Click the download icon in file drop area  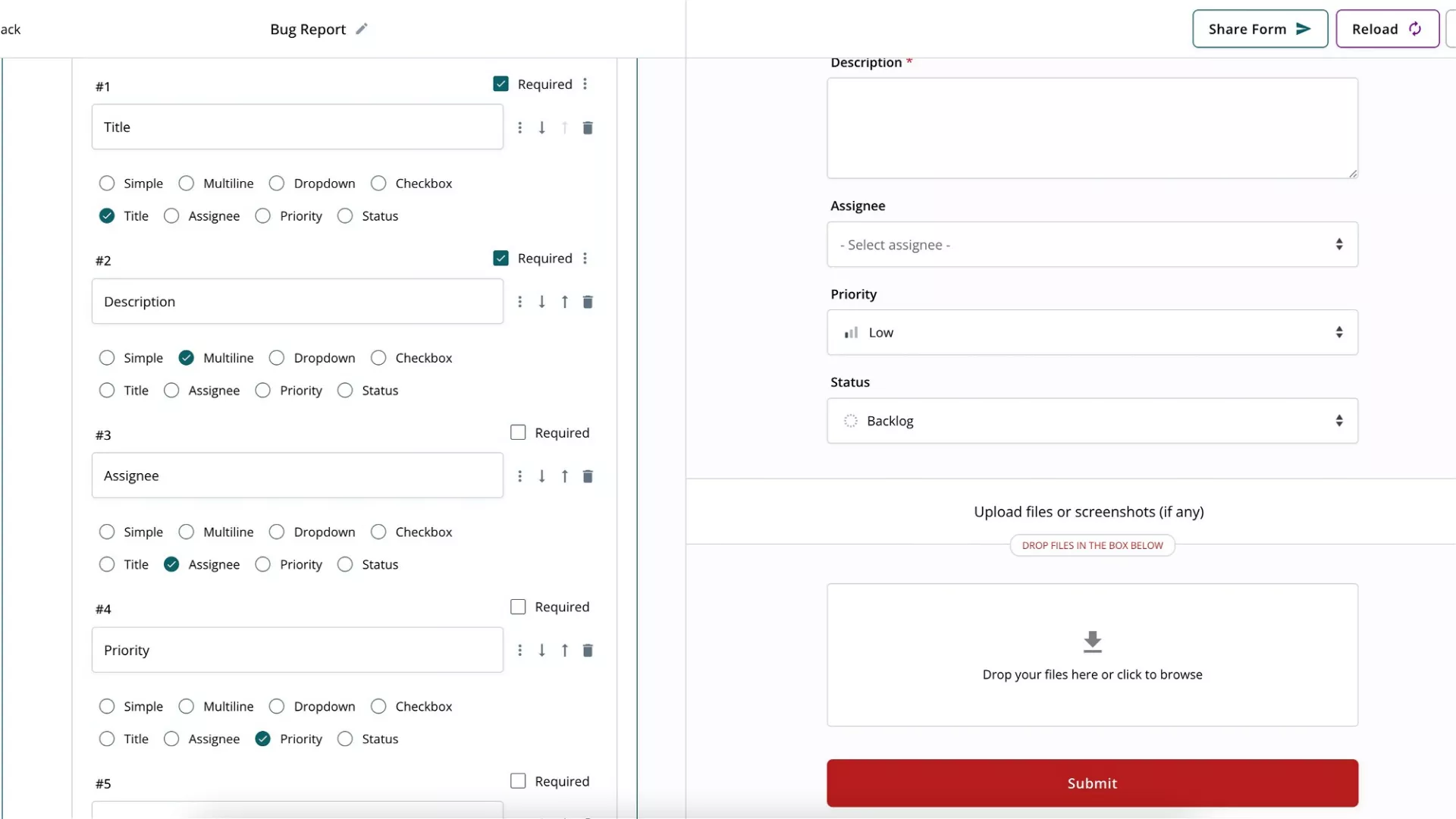pyautogui.click(x=1092, y=642)
